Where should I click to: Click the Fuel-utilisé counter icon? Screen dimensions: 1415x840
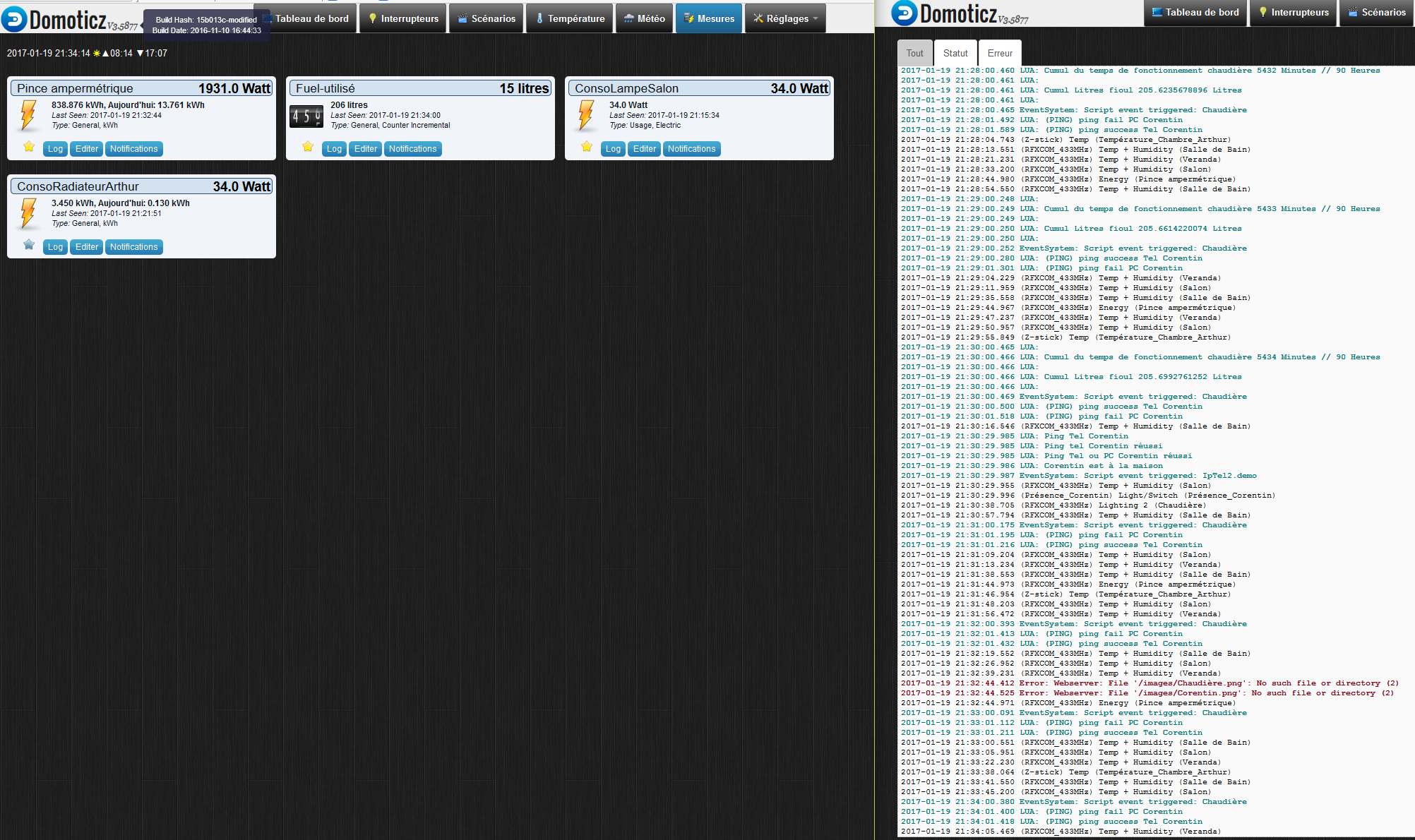click(x=306, y=116)
